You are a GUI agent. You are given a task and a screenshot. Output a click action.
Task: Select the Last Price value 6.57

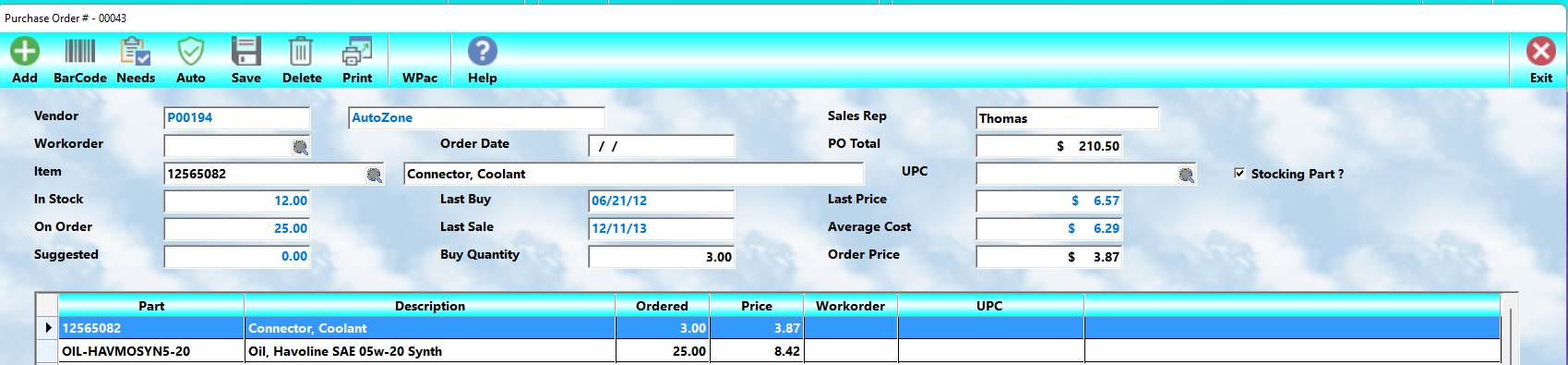tap(1049, 201)
